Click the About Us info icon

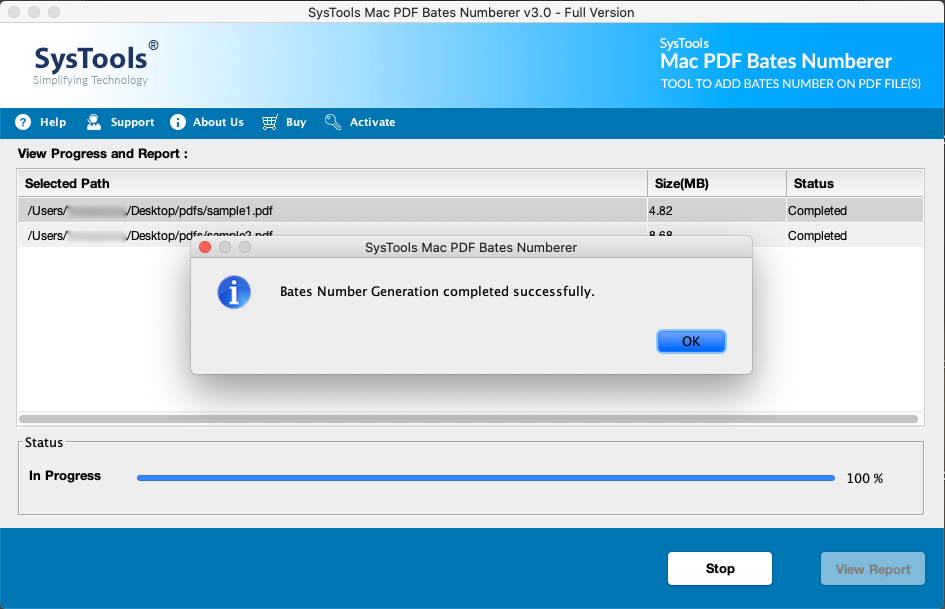point(178,122)
